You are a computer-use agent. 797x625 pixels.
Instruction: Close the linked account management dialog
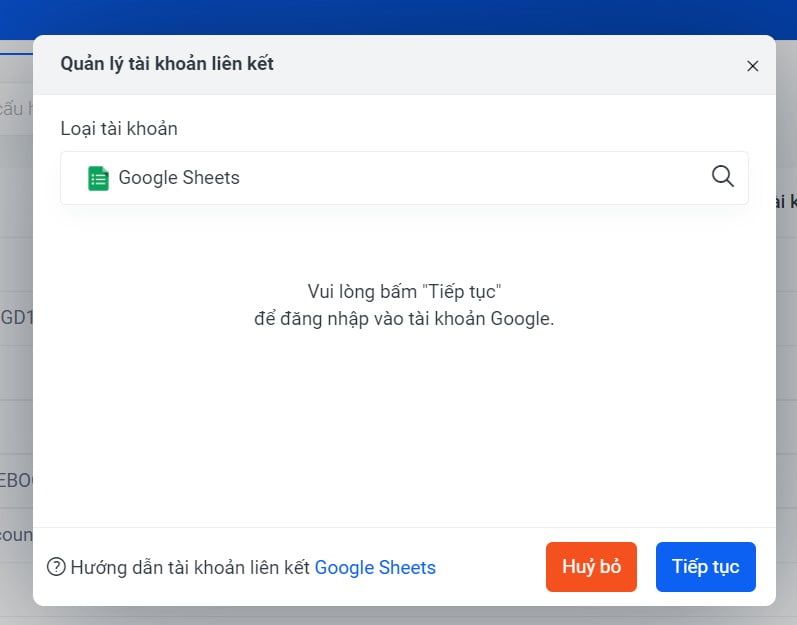point(752,66)
